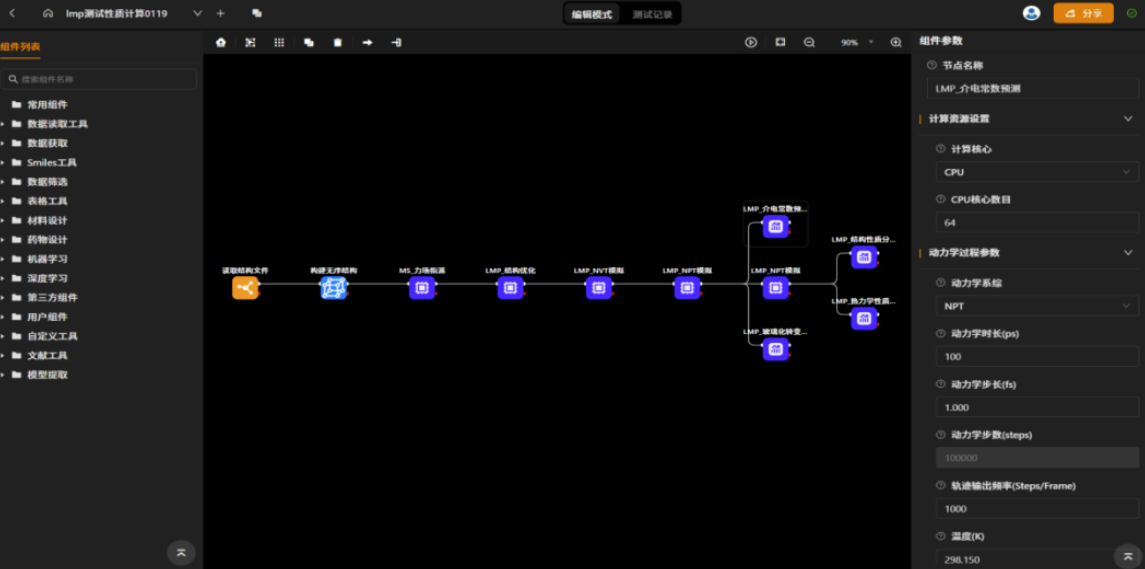Click the zoom out magnifier icon
This screenshot has height=569, width=1145.
coord(809,42)
